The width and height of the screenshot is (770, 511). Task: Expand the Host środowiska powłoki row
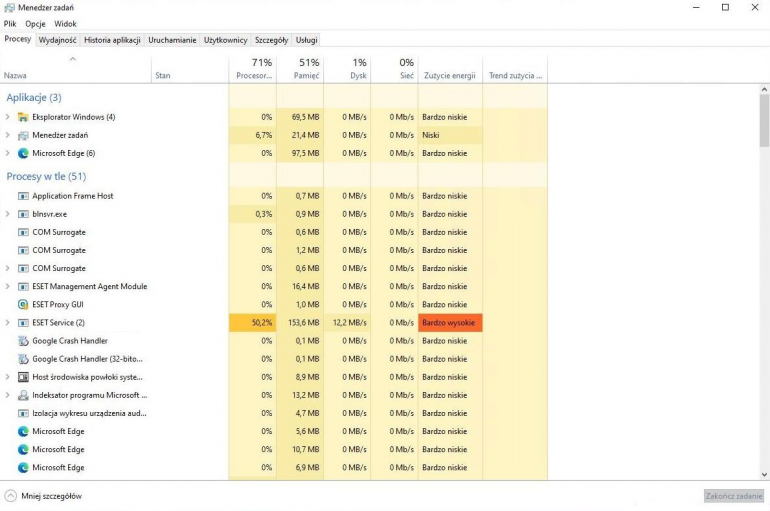click(7, 377)
